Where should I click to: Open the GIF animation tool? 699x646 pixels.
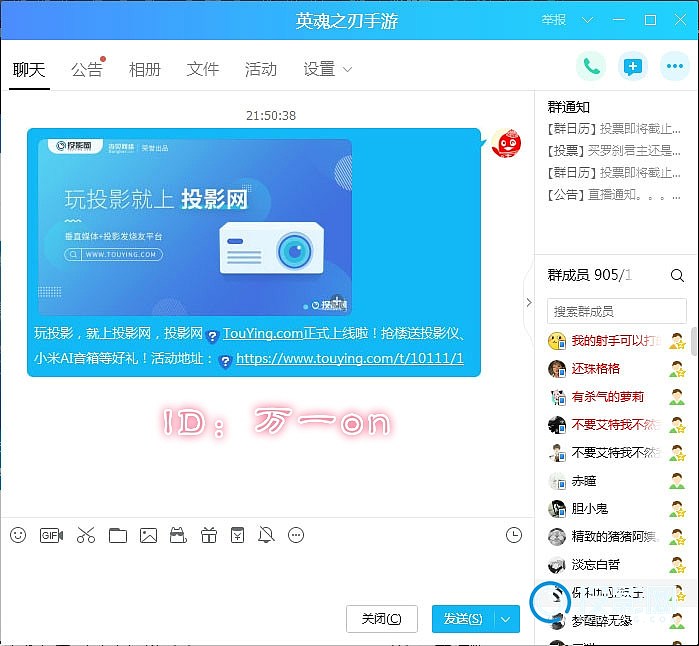[51, 535]
